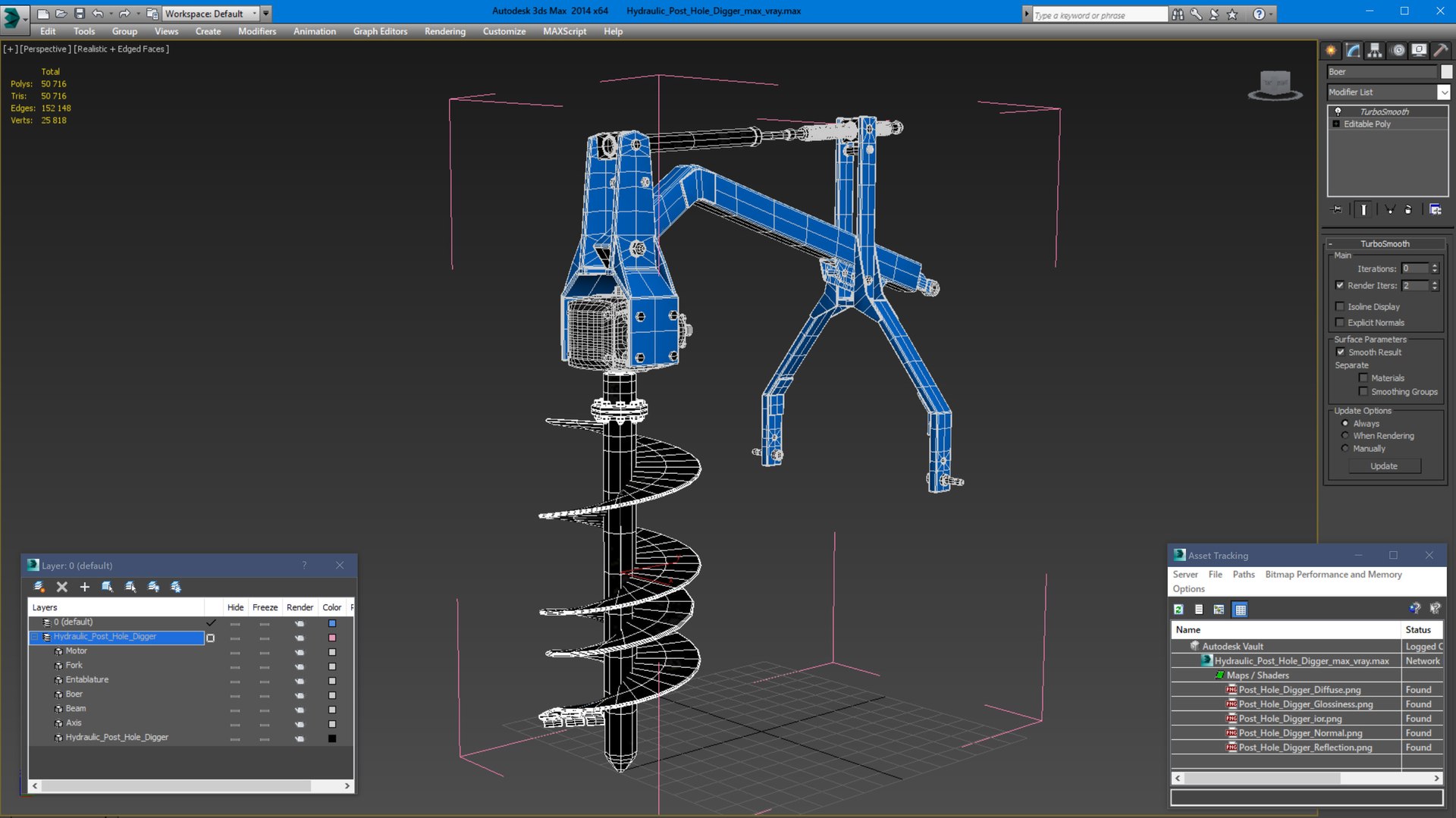Click the Pin Stack icon
1456x818 pixels.
point(1336,209)
